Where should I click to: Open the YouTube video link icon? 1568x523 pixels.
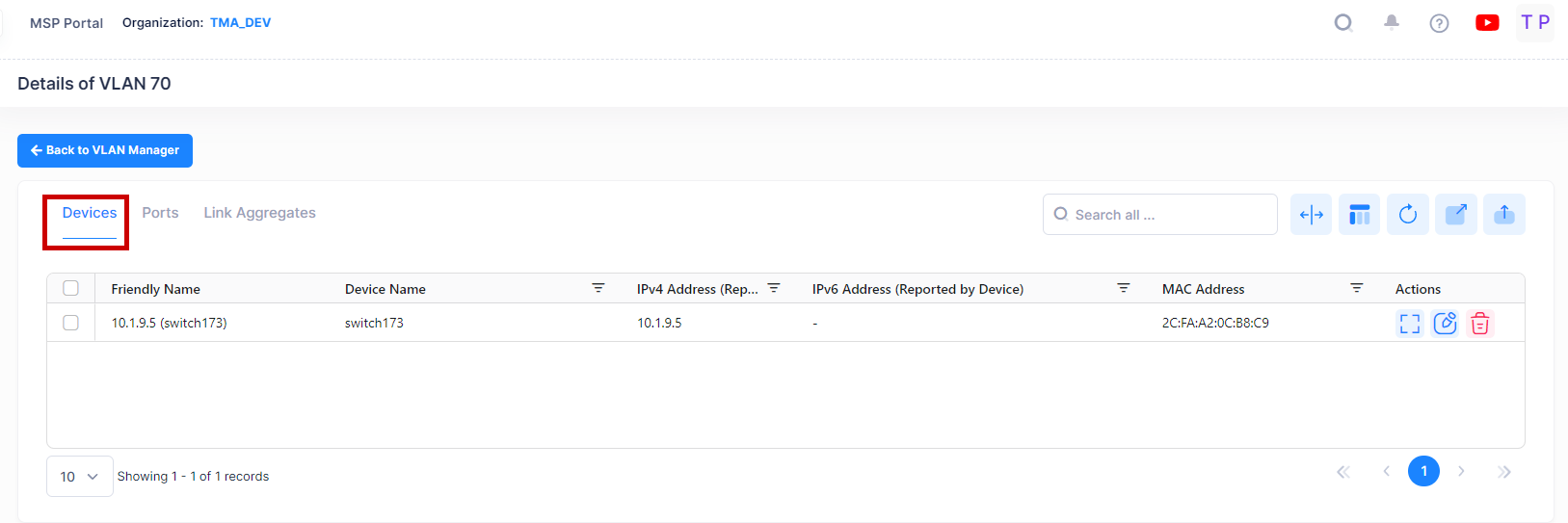click(x=1487, y=22)
